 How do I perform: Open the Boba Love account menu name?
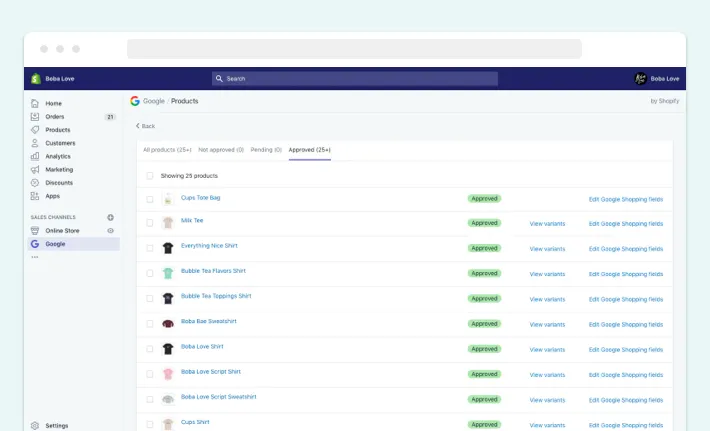665,79
